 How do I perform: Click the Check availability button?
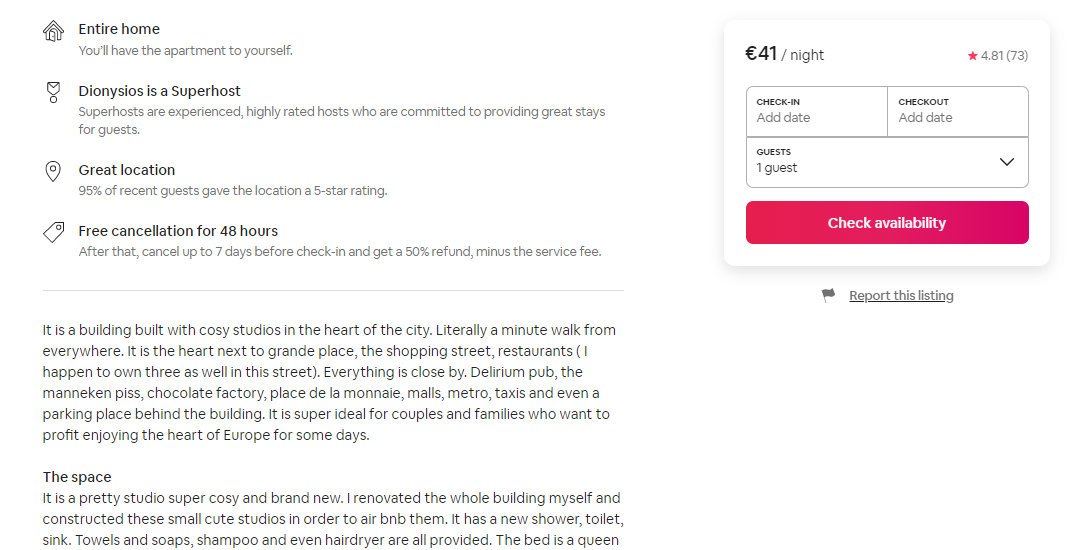tap(887, 223)
